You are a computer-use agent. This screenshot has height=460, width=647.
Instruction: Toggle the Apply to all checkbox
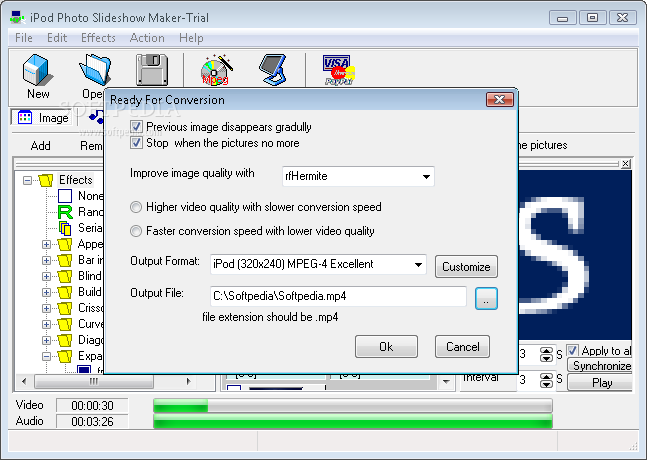(x=572, y=351)
